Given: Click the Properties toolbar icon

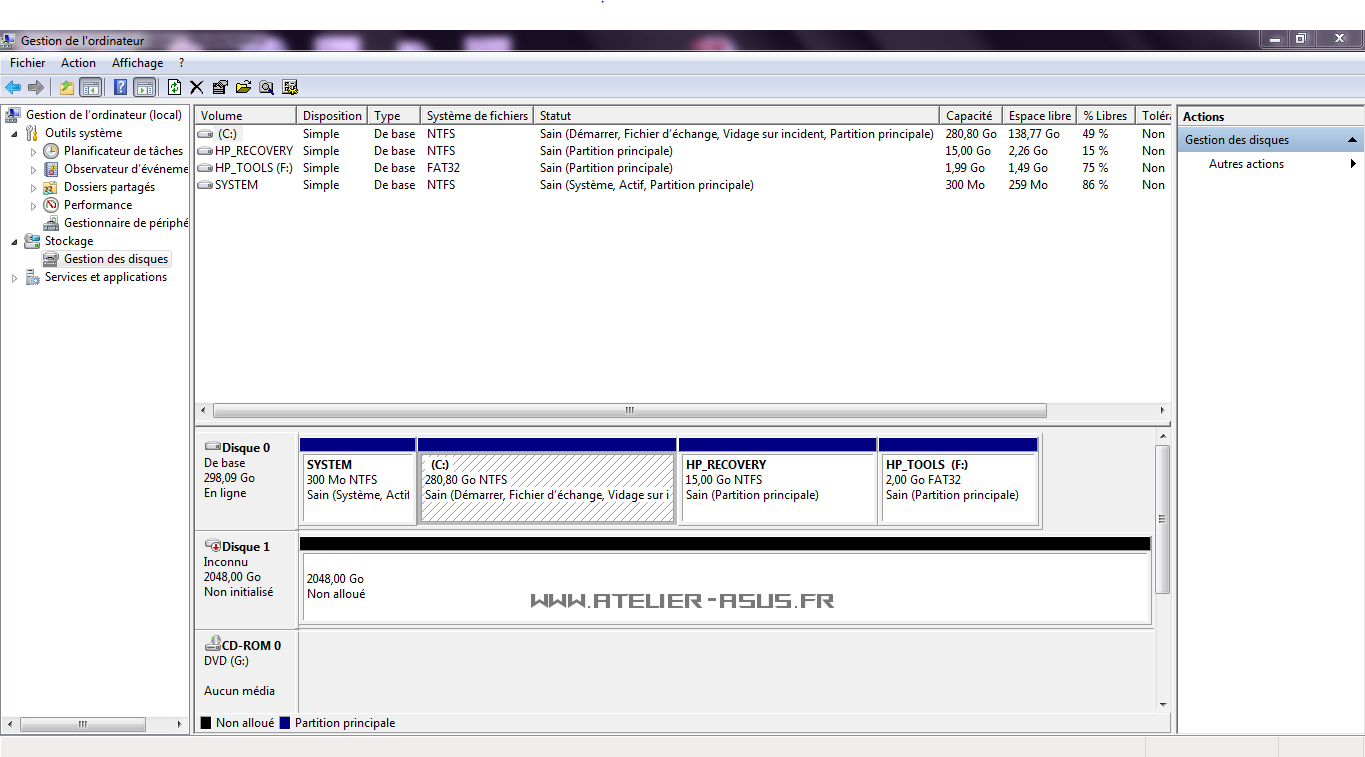Looking at the screenshot, I should [x=220, y=88].
